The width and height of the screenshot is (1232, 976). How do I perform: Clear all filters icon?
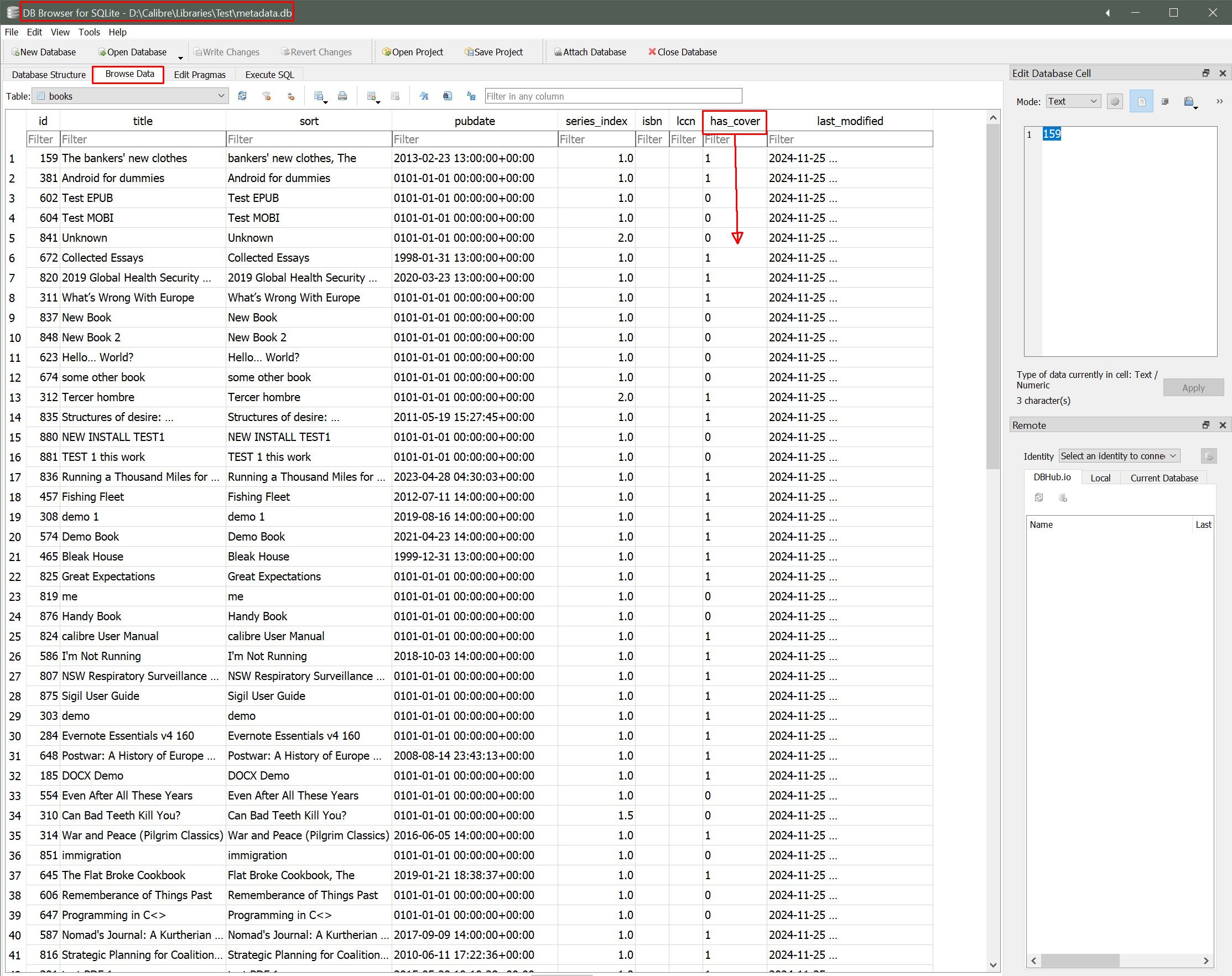pyautogui.click(x=266, y=96)
